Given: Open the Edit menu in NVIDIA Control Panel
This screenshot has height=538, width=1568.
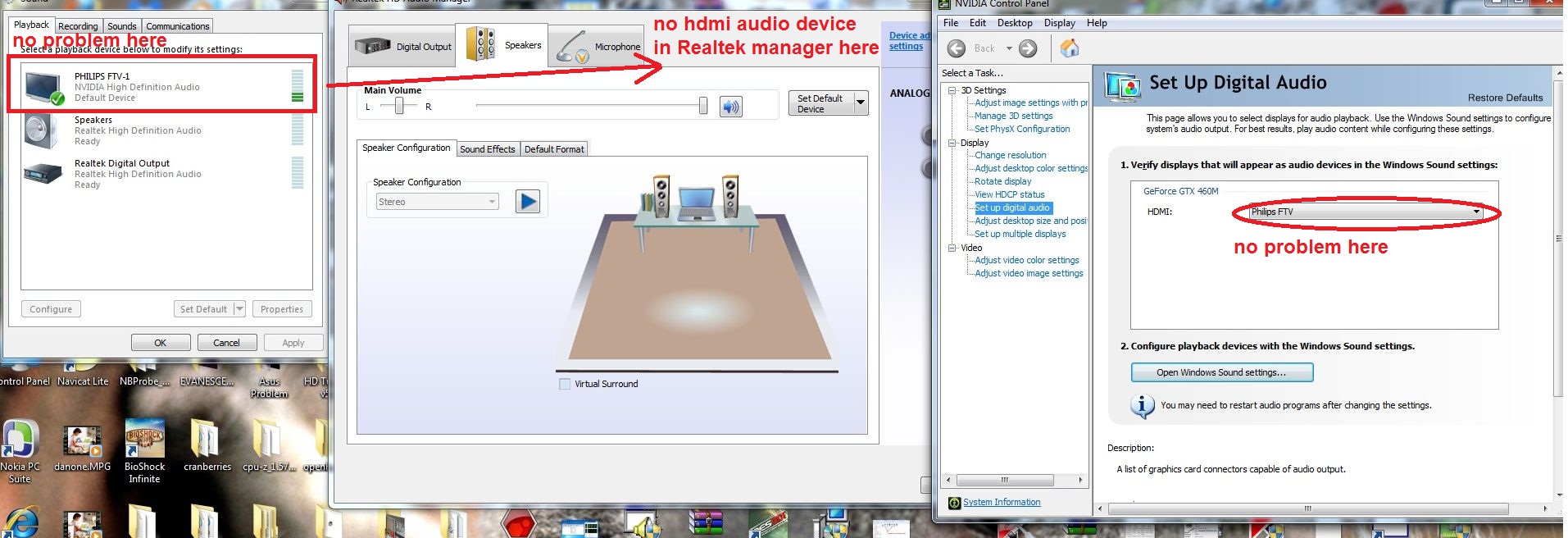Looking at the screenshot, I should click(978, 23).
